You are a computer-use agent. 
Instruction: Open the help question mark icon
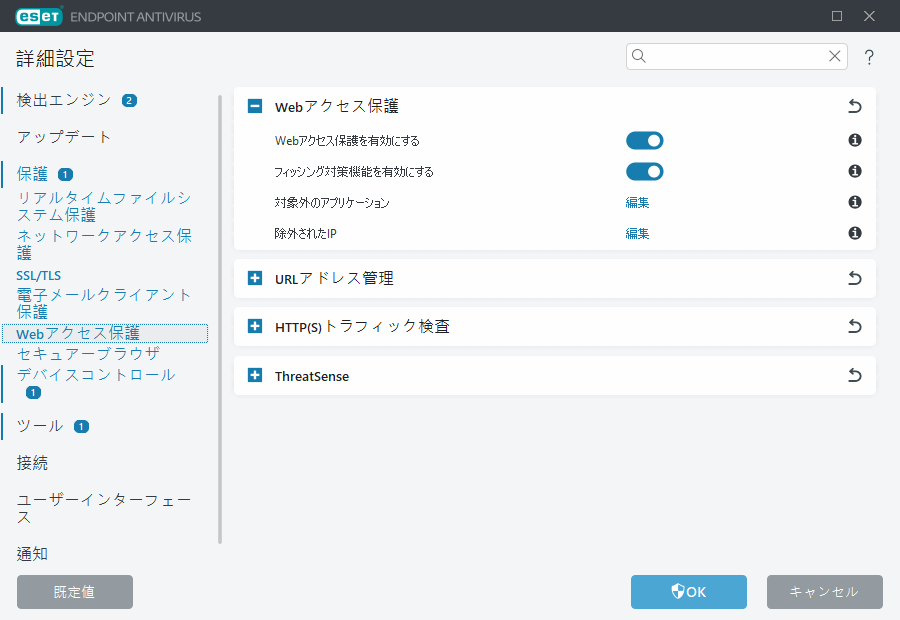[869, 57]
